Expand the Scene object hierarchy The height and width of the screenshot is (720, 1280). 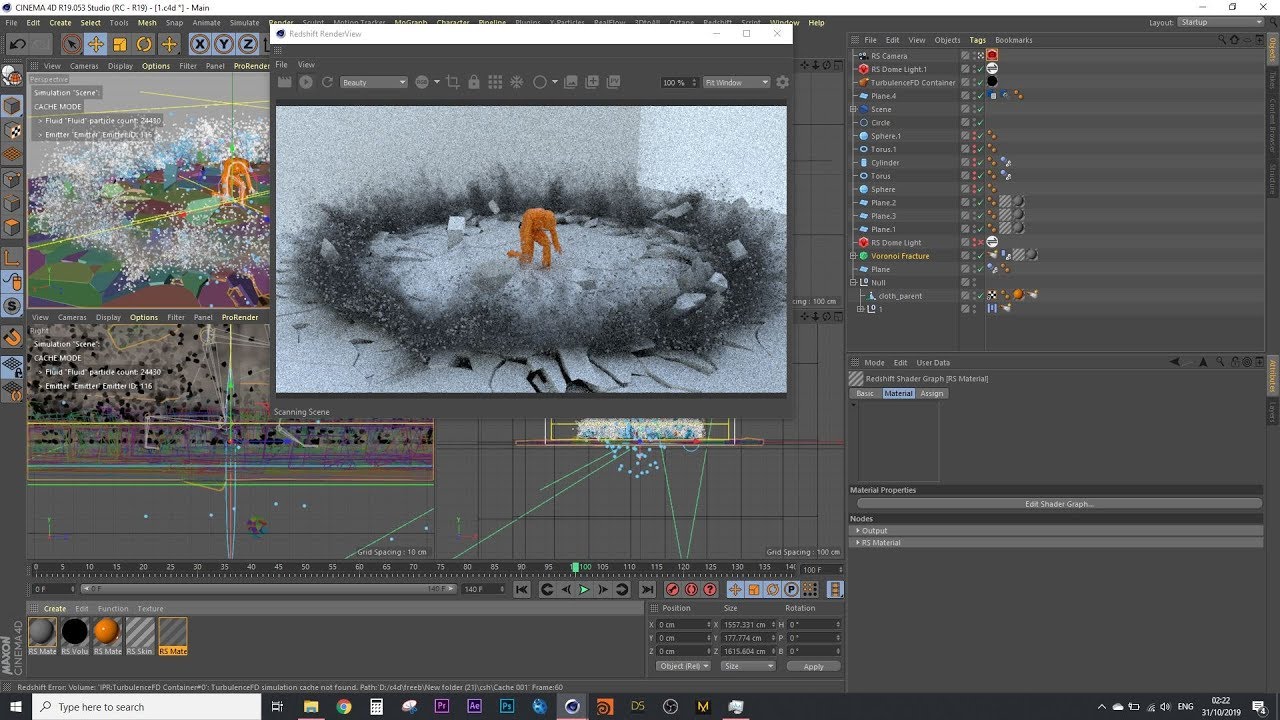coord(853,109)
